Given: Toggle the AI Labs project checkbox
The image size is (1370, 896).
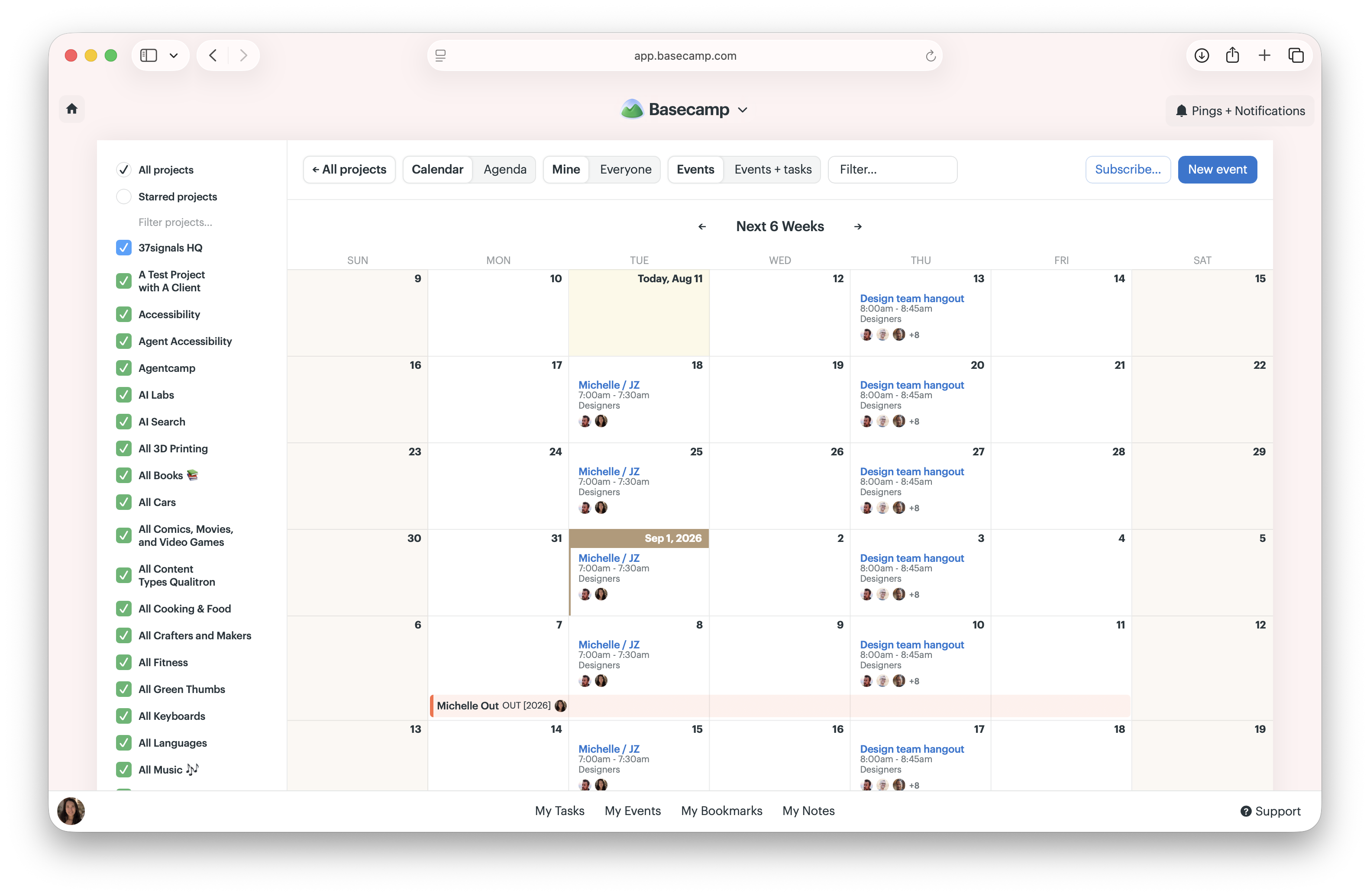Looking at the screenshot, I should pyautogui.click(x=124, y=395).
